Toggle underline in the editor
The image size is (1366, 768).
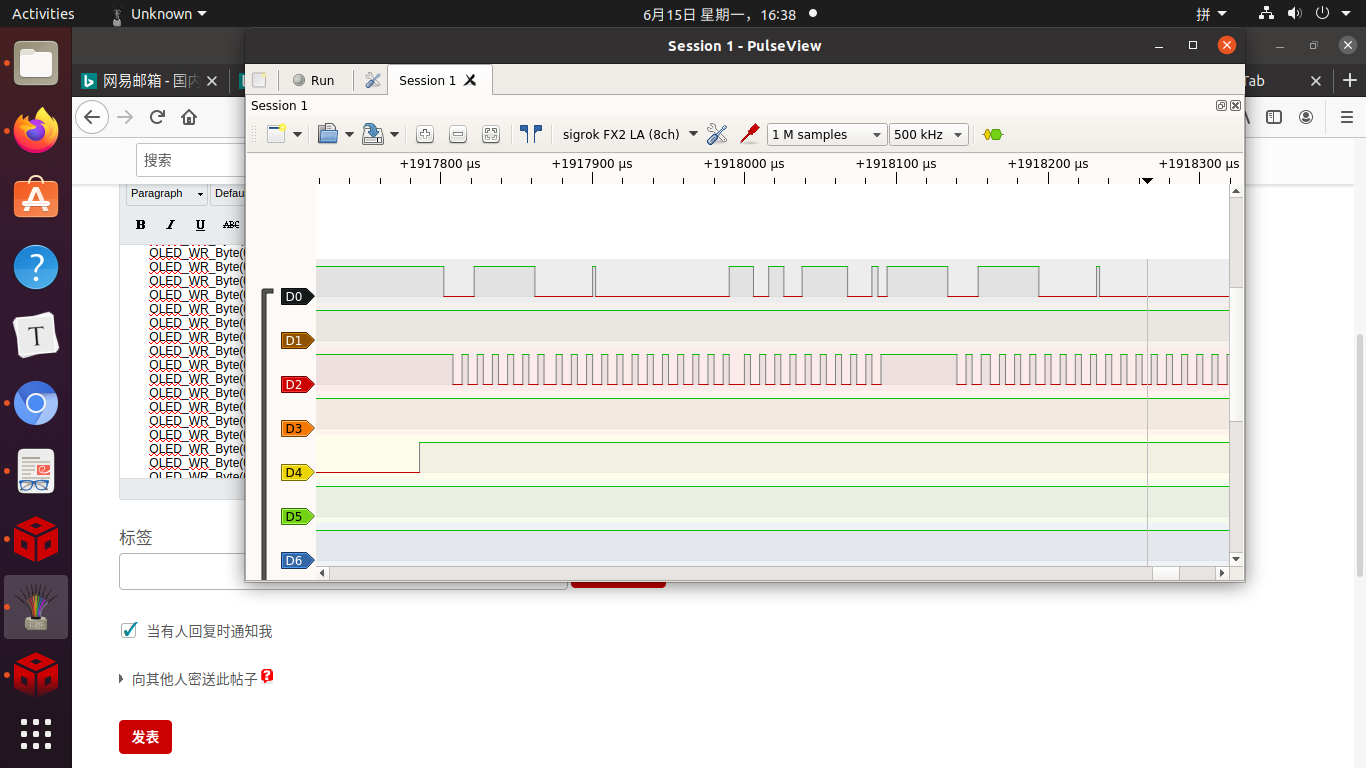pyautogui.click(x=200, y=224)
